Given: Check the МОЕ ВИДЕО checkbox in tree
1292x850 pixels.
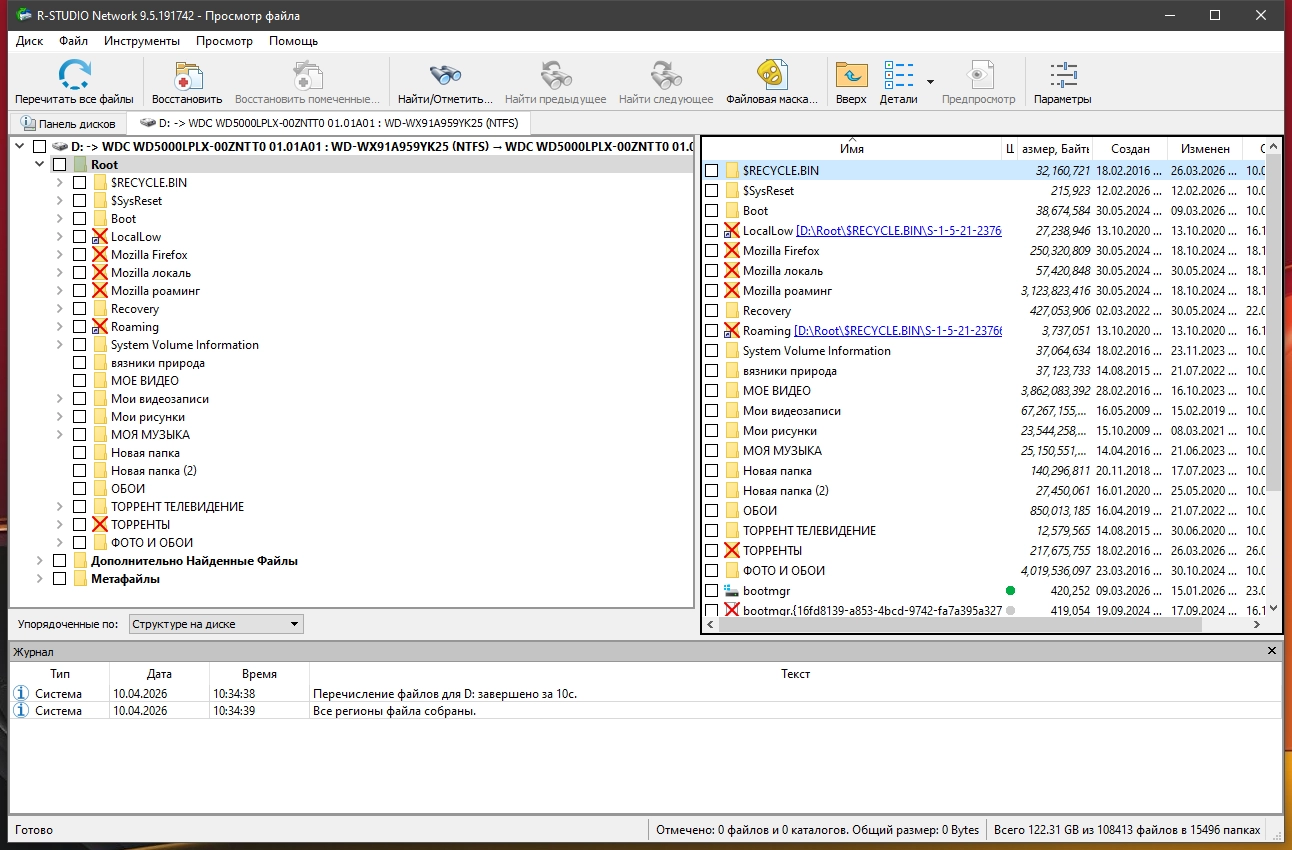Looking at the screenshot, I should tap(80, 381).
